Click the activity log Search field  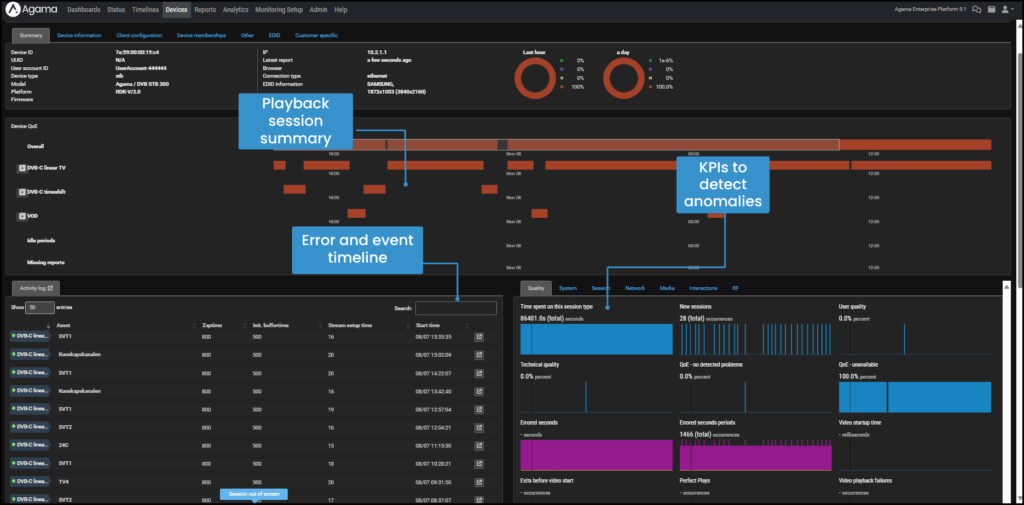click(456, 308)
